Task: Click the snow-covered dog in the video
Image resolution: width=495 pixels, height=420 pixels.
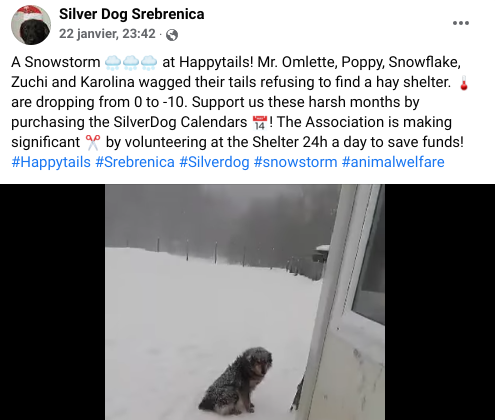Action: (x=236, y=381)
